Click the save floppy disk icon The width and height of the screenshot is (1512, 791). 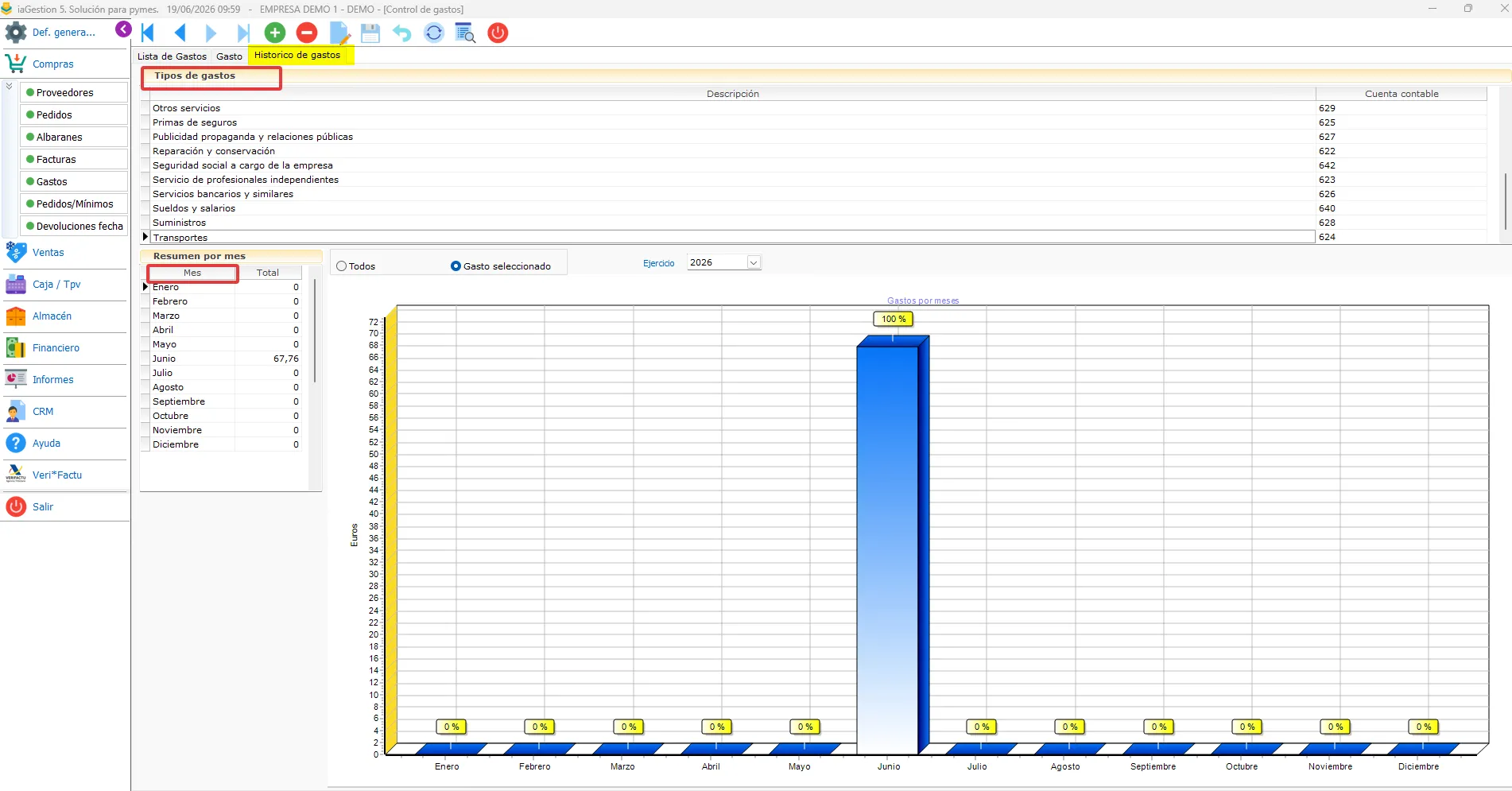(370, 33)
